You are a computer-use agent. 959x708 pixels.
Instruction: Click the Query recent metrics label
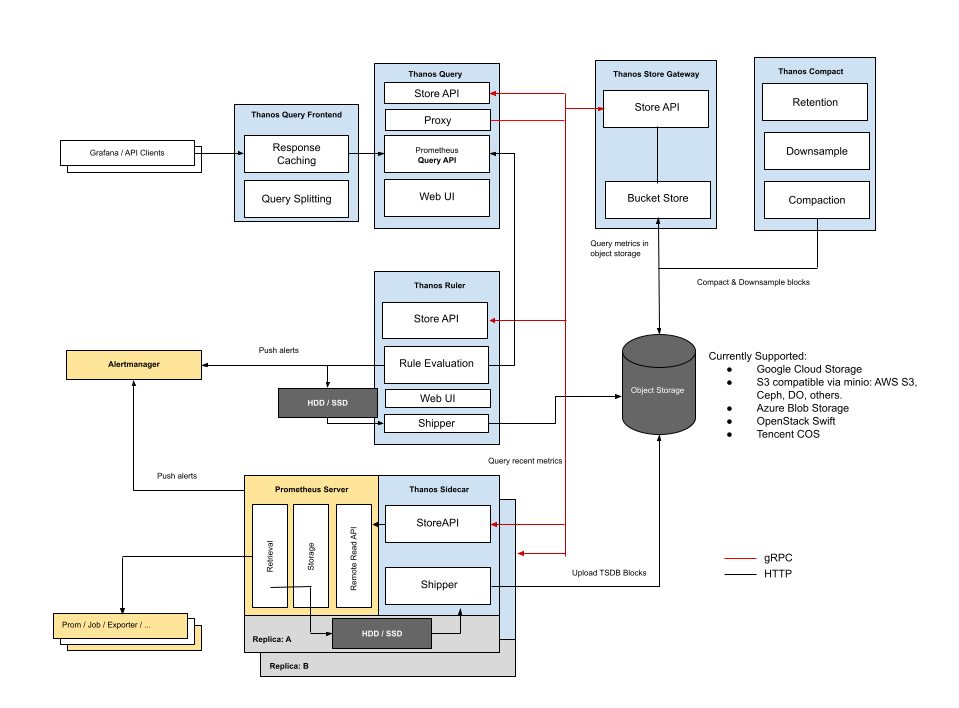pos(525,461)
